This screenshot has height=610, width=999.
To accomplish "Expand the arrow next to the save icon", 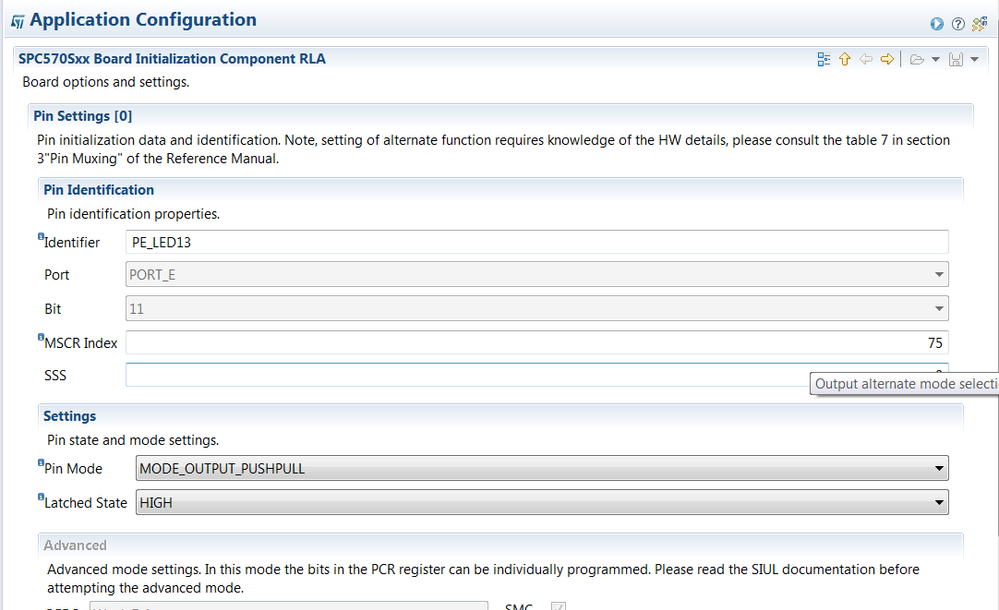I will point(975,60).
